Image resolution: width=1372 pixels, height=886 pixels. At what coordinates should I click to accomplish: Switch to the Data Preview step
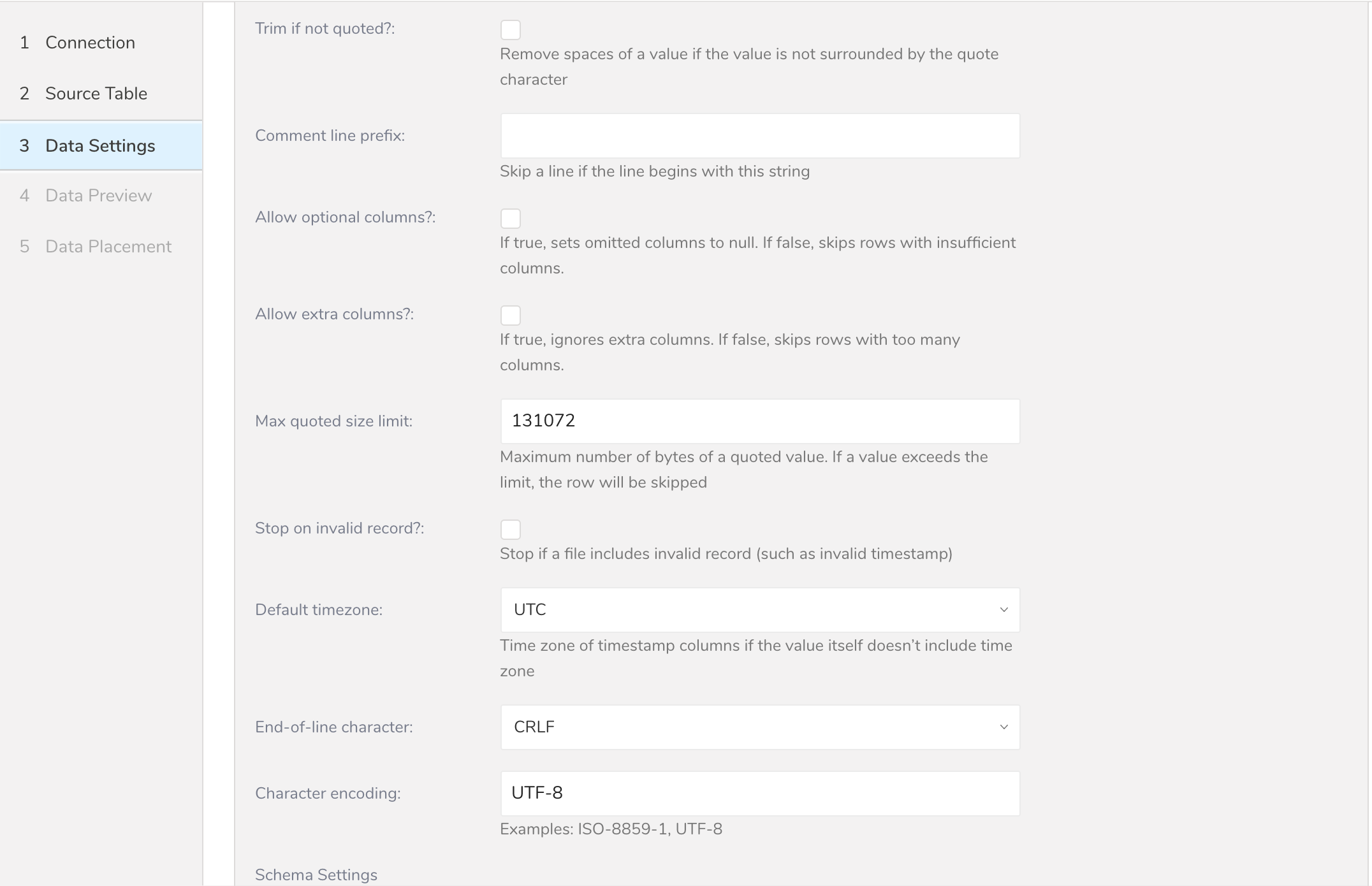point(98,196)
